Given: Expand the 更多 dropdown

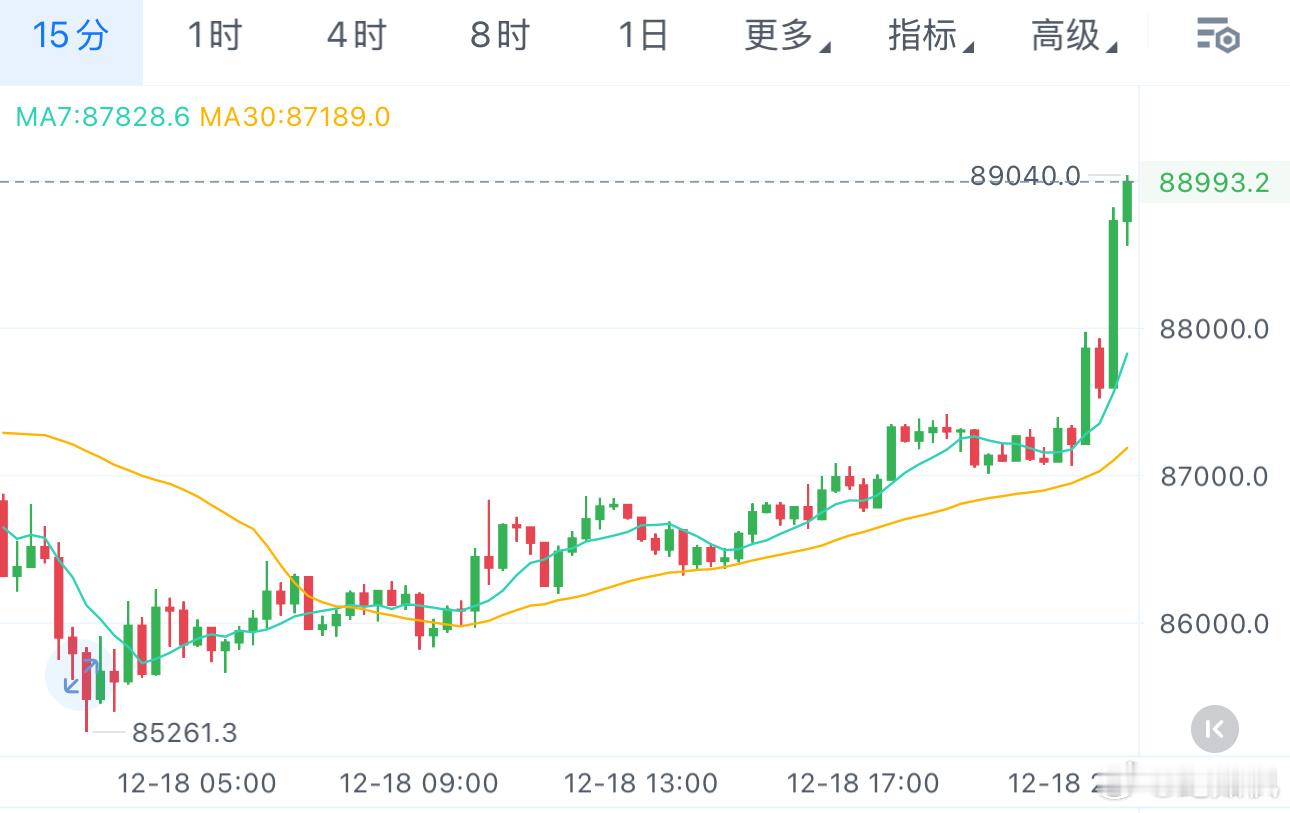Looking at the screenshot, I should tap(786, 36).
